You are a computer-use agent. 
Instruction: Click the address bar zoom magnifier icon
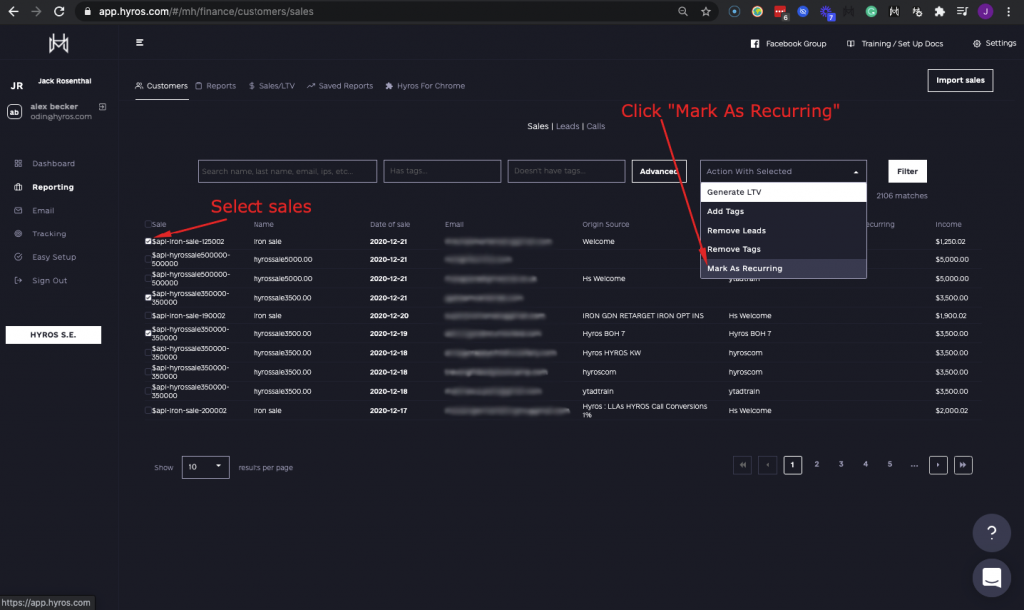pos(682,11)
